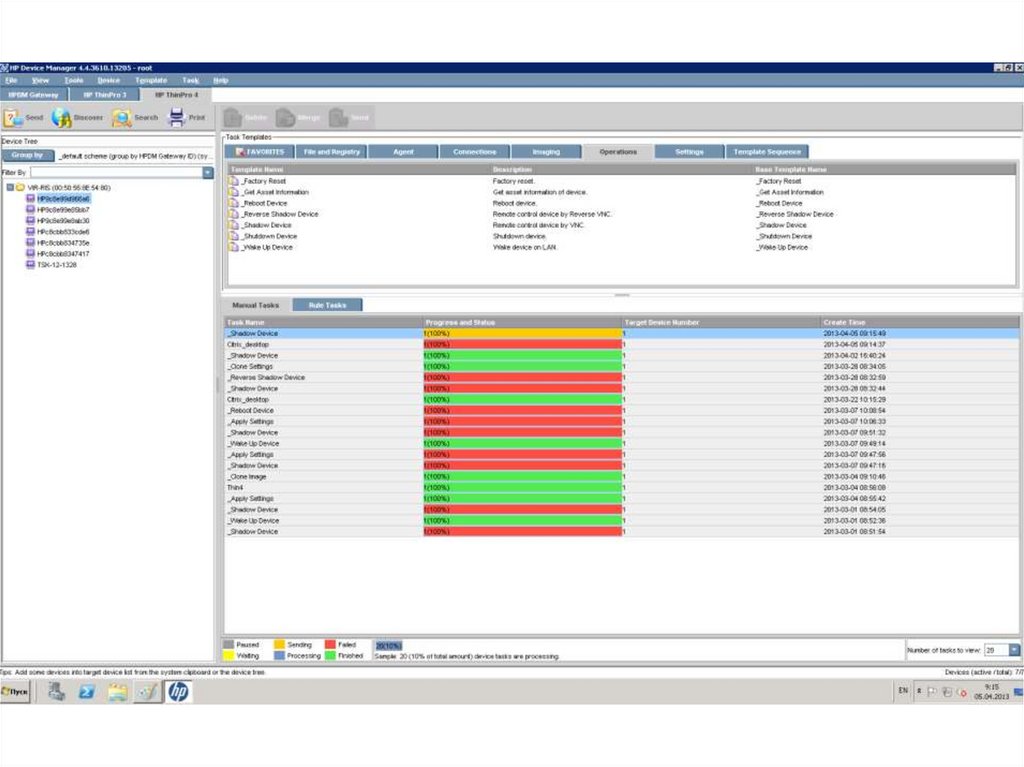Click _Wake Up Device template icon

coord(234,248)
